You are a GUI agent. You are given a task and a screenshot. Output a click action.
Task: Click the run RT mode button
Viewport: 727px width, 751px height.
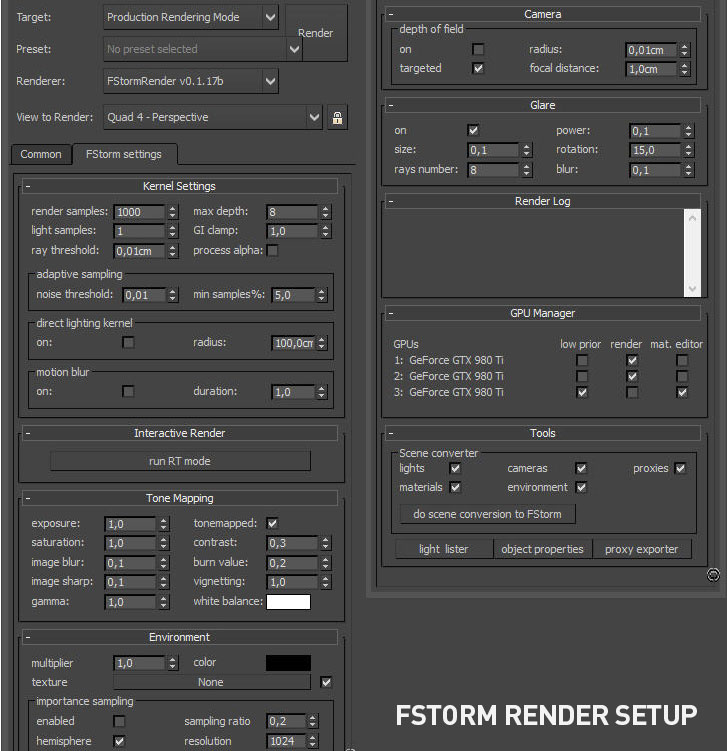(181, 461)
